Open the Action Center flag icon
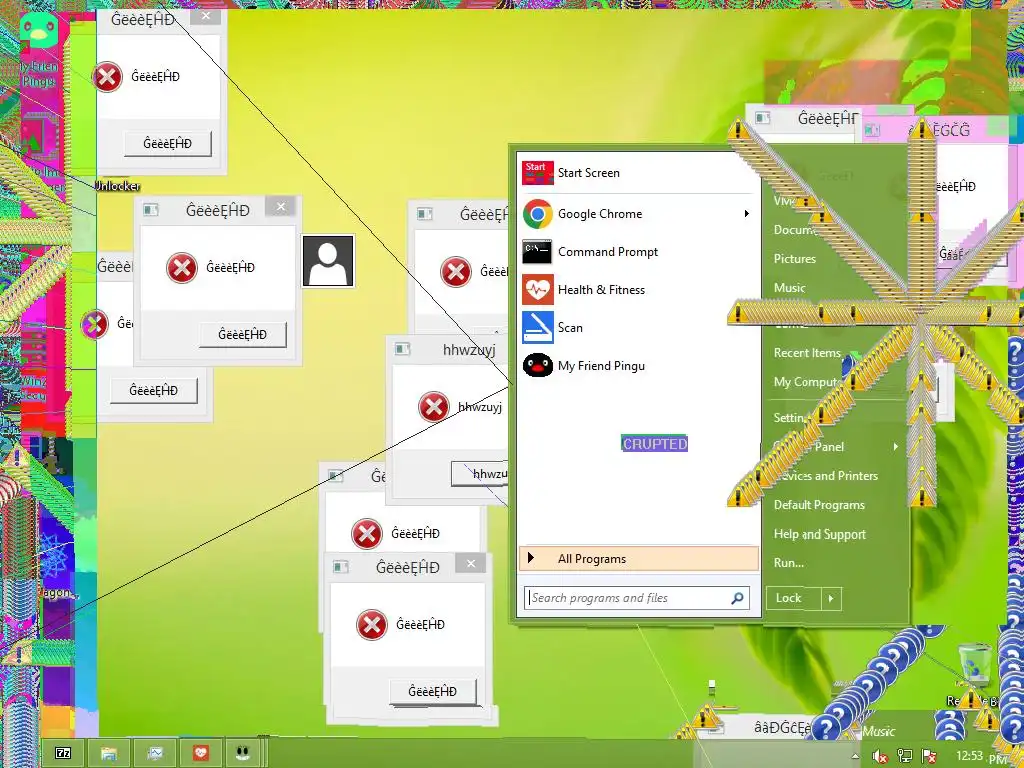This screenshot has height=768, width=1024. click(929, 756)
